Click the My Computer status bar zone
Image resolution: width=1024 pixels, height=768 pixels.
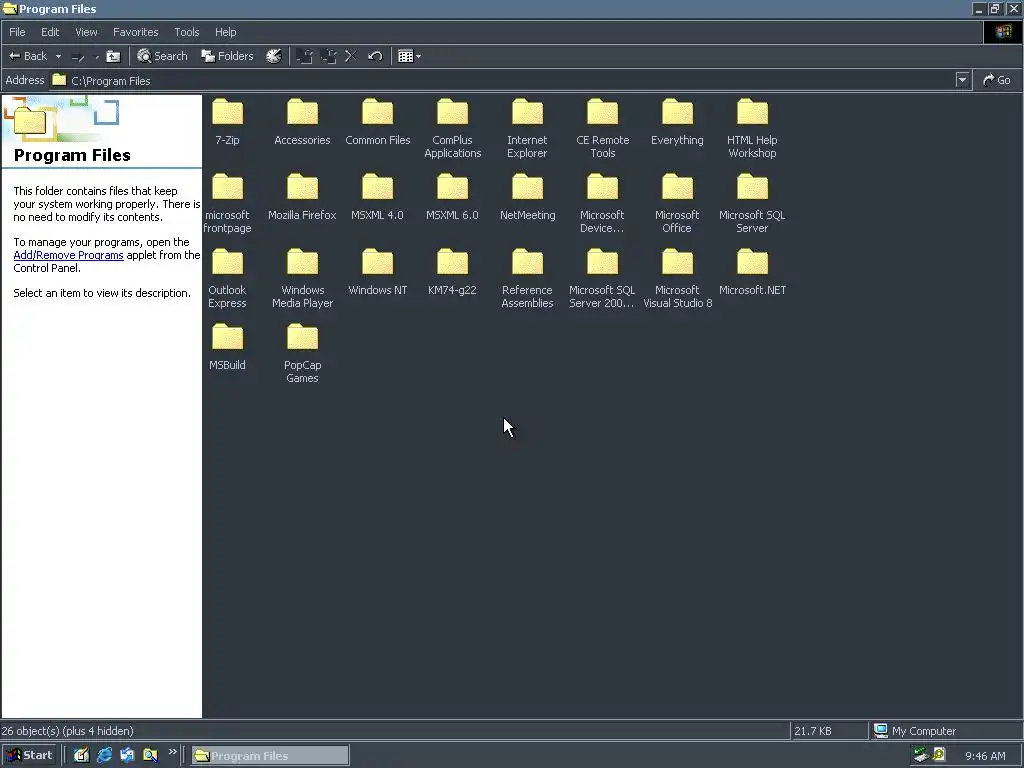(x=946, y=731)
